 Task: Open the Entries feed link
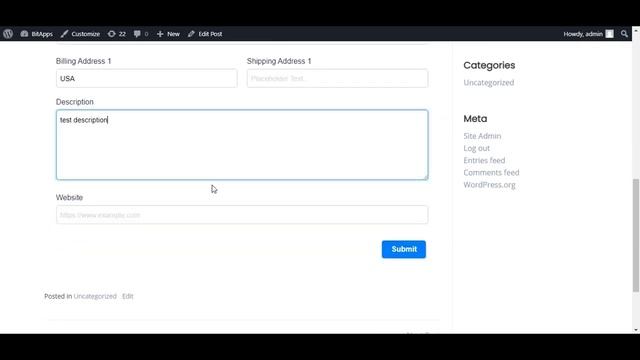click(x=484, y=160)
